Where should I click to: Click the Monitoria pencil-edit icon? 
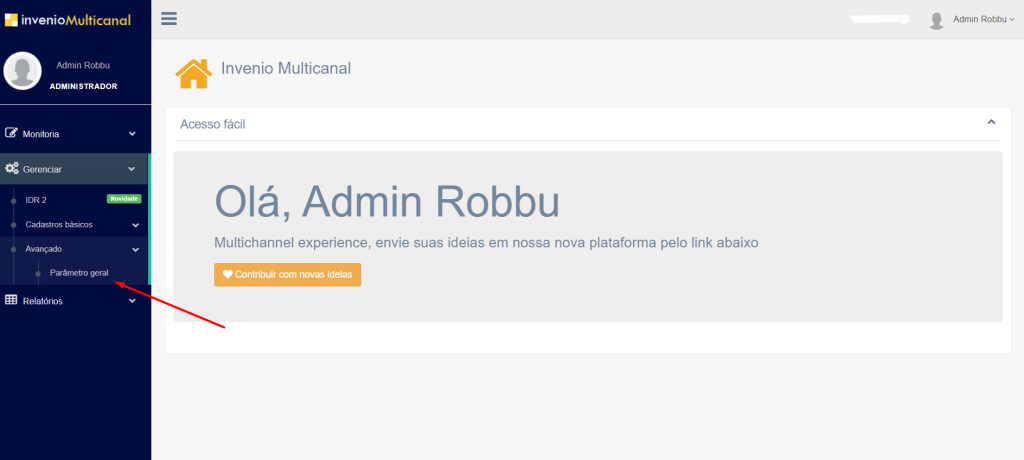point(12,133)
